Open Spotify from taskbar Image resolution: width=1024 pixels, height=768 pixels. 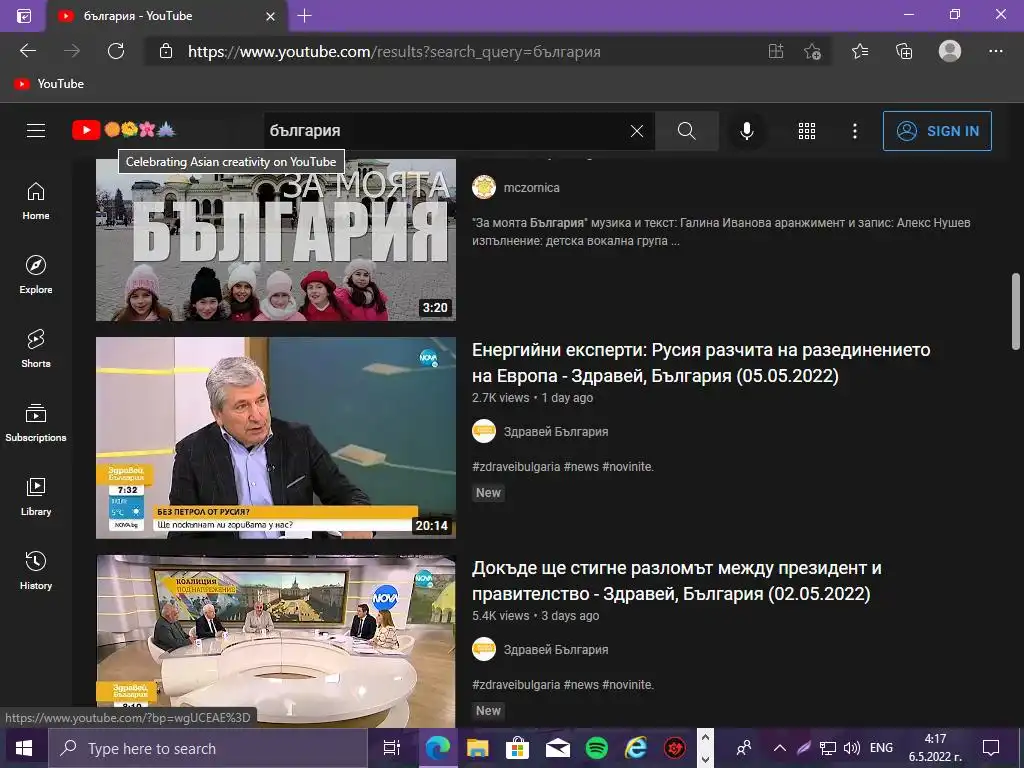[596, 748]
